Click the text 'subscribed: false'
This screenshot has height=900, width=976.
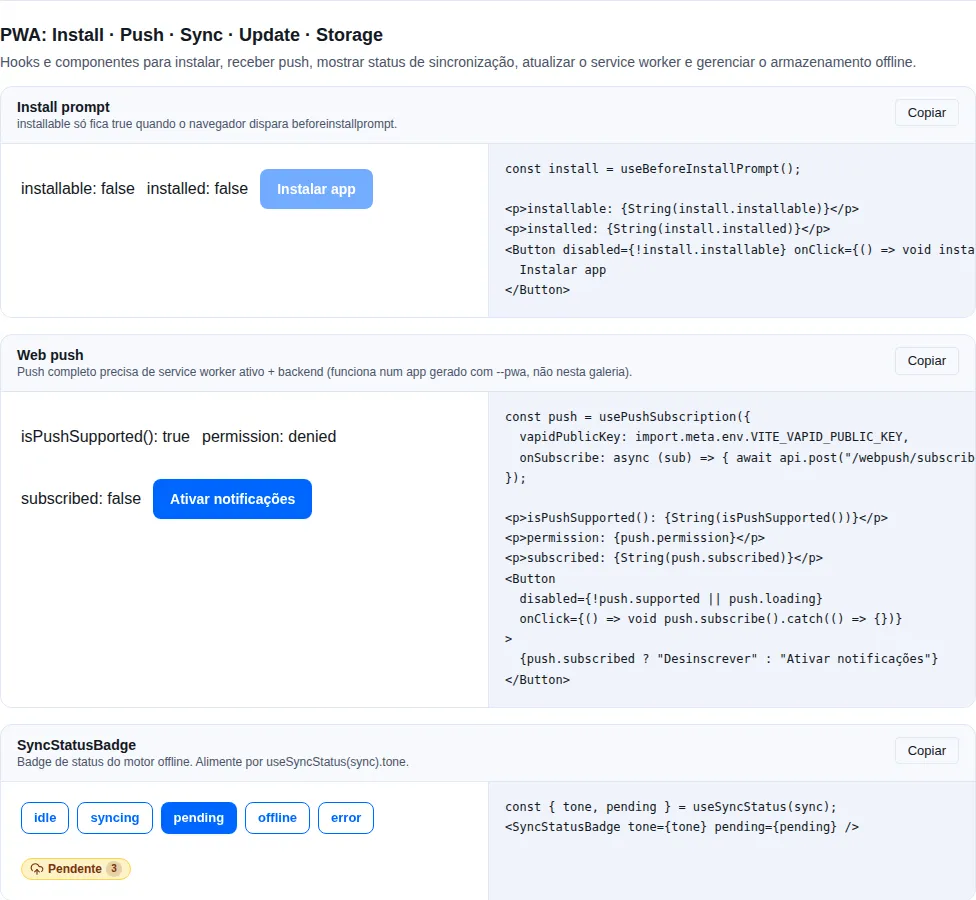(x=81, y=499)
